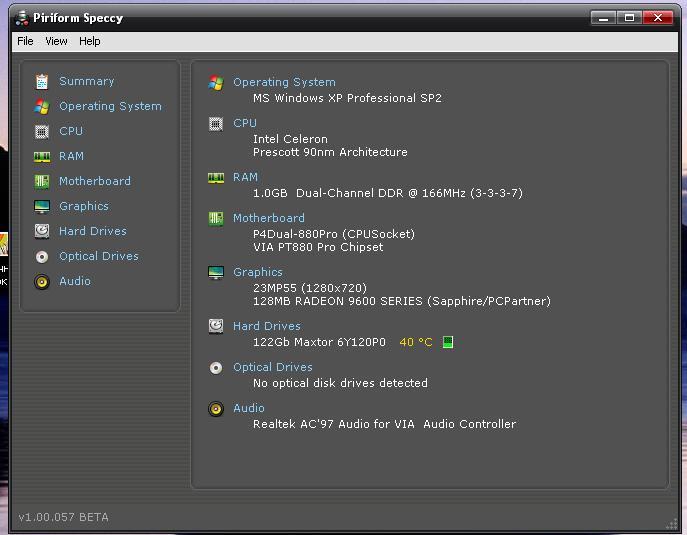Click the Audio speaker icon in summary panel

(216, 409)
